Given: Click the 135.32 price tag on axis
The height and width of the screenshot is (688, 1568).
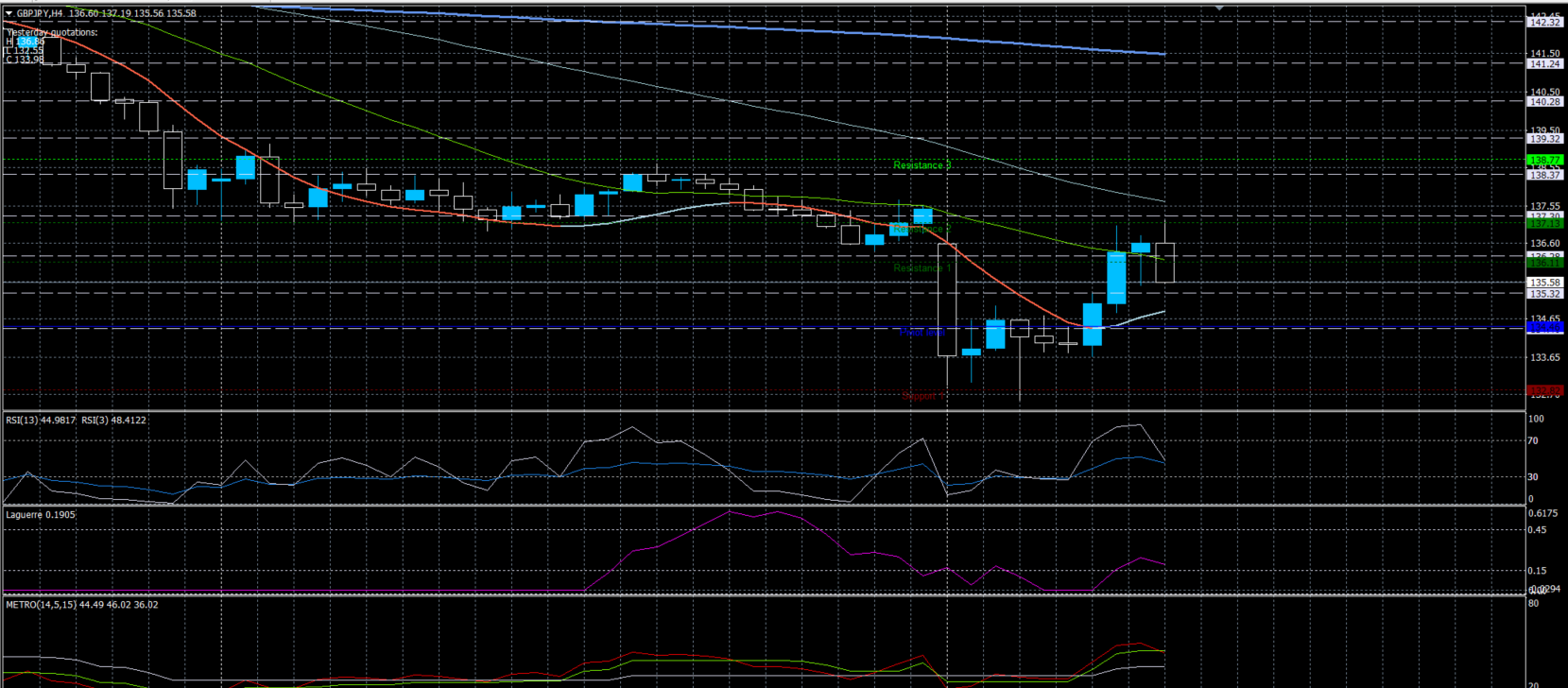Looking at the screenshot, I should pyautogui.click(x=1545, y=294).
